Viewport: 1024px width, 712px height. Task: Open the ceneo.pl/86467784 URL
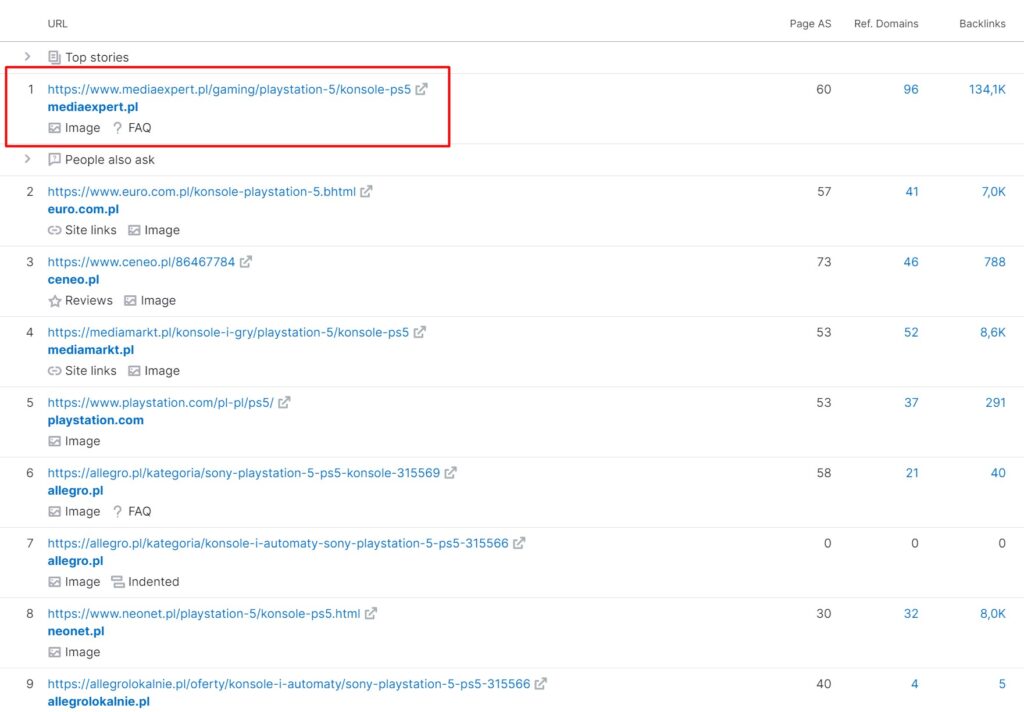click(x=141, y=262)
